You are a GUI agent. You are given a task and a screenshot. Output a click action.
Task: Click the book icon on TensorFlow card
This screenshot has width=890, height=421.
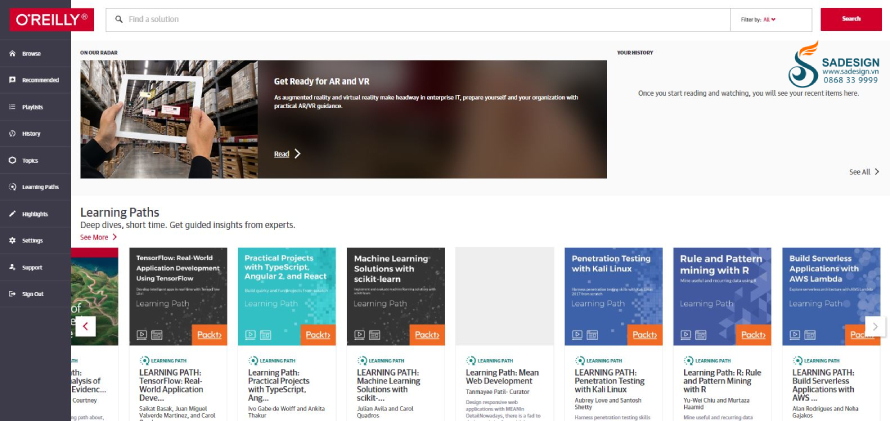(157, 335)
